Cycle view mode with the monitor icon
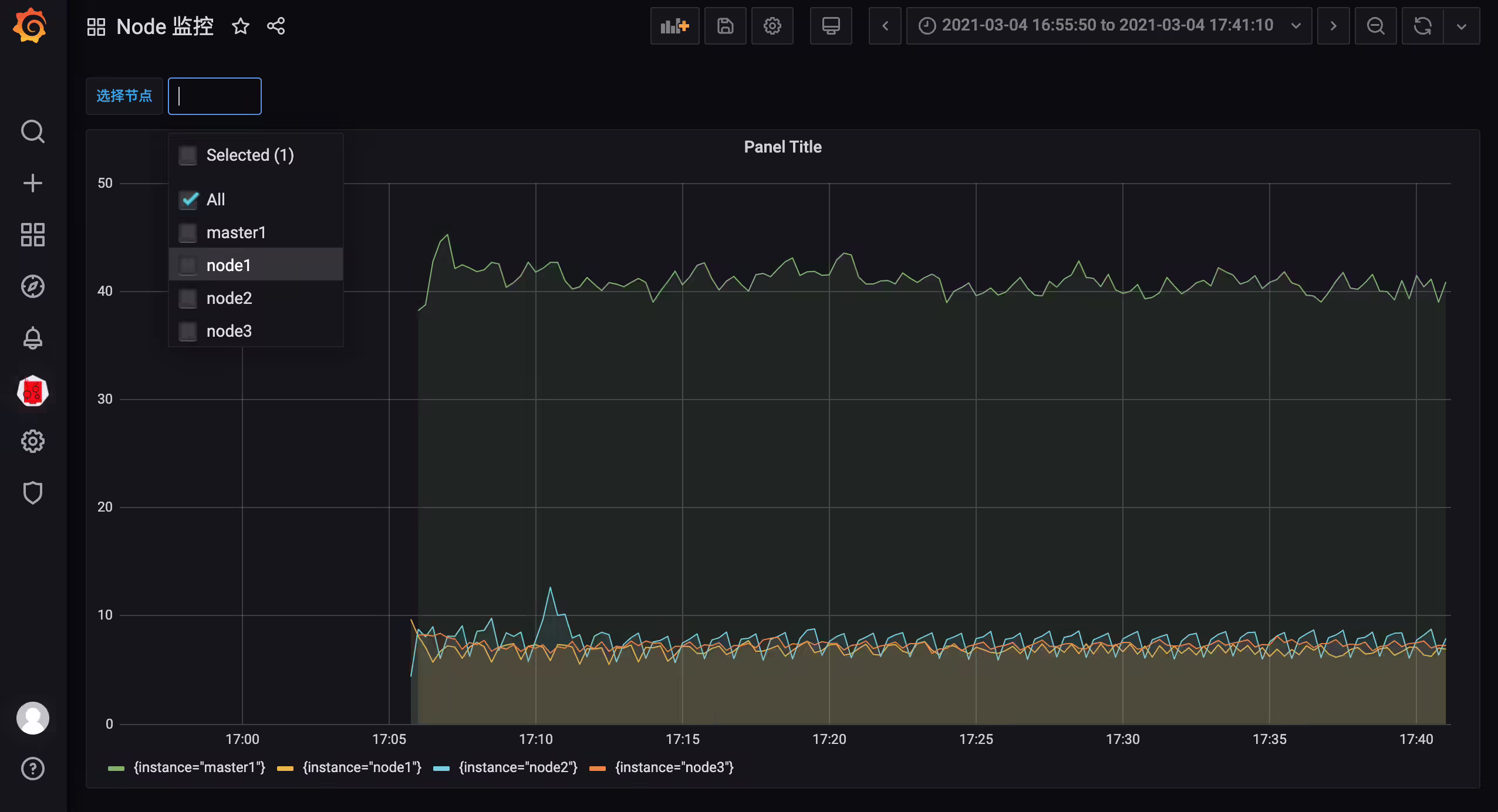The height and width of the screenshot is (812, 1498). (x=831, y=26)
